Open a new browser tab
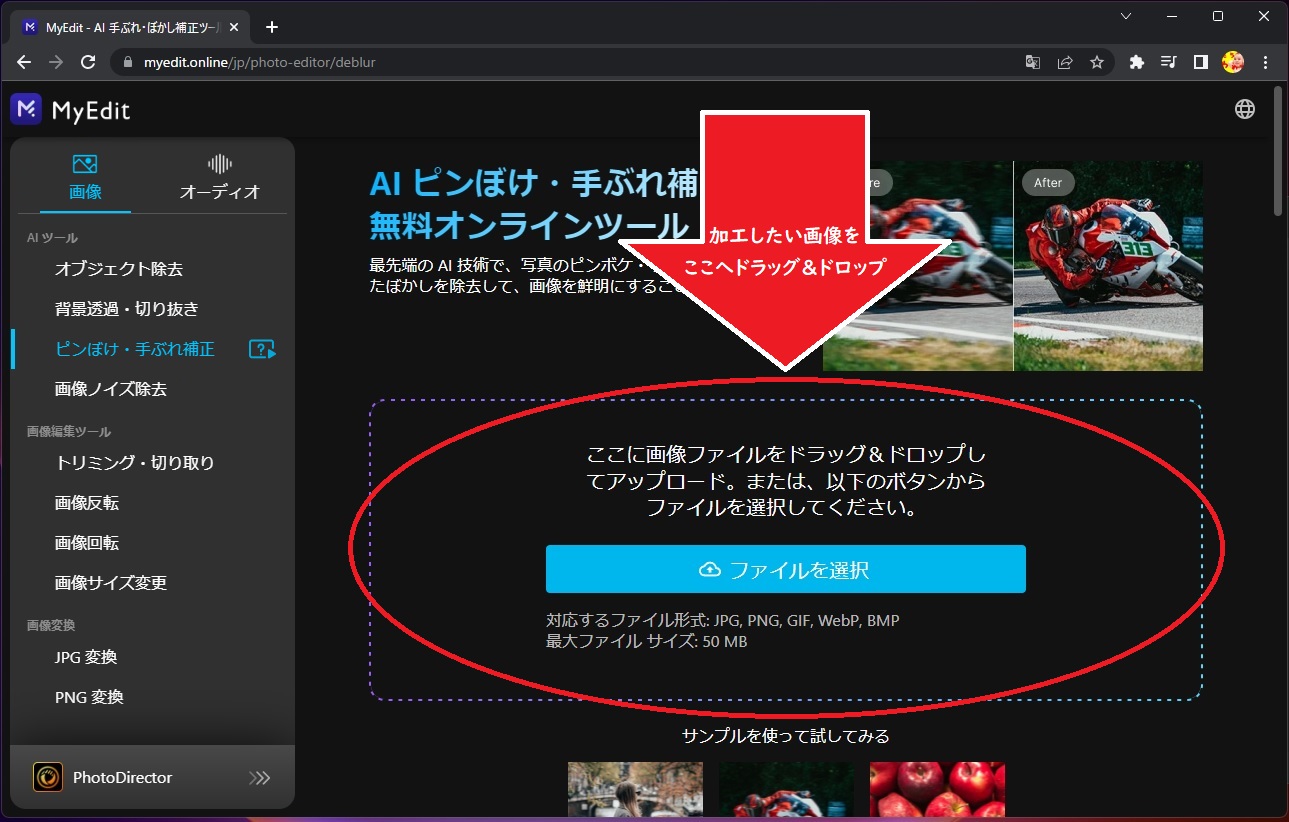Viewport: 1289px width, 822px height. [x=272, y=27]
